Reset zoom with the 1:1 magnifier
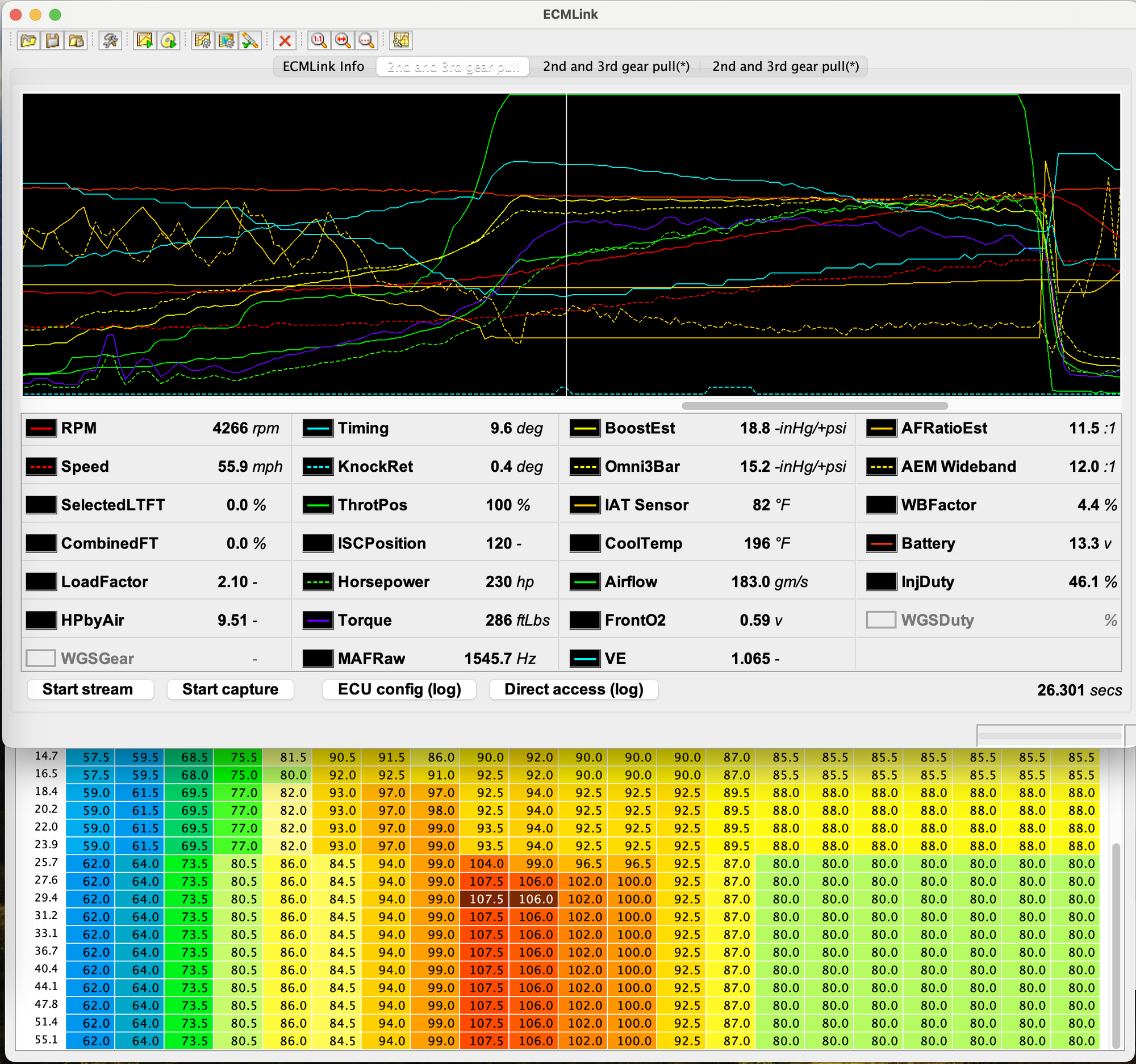The image size is (1136, 1064). 319,40
